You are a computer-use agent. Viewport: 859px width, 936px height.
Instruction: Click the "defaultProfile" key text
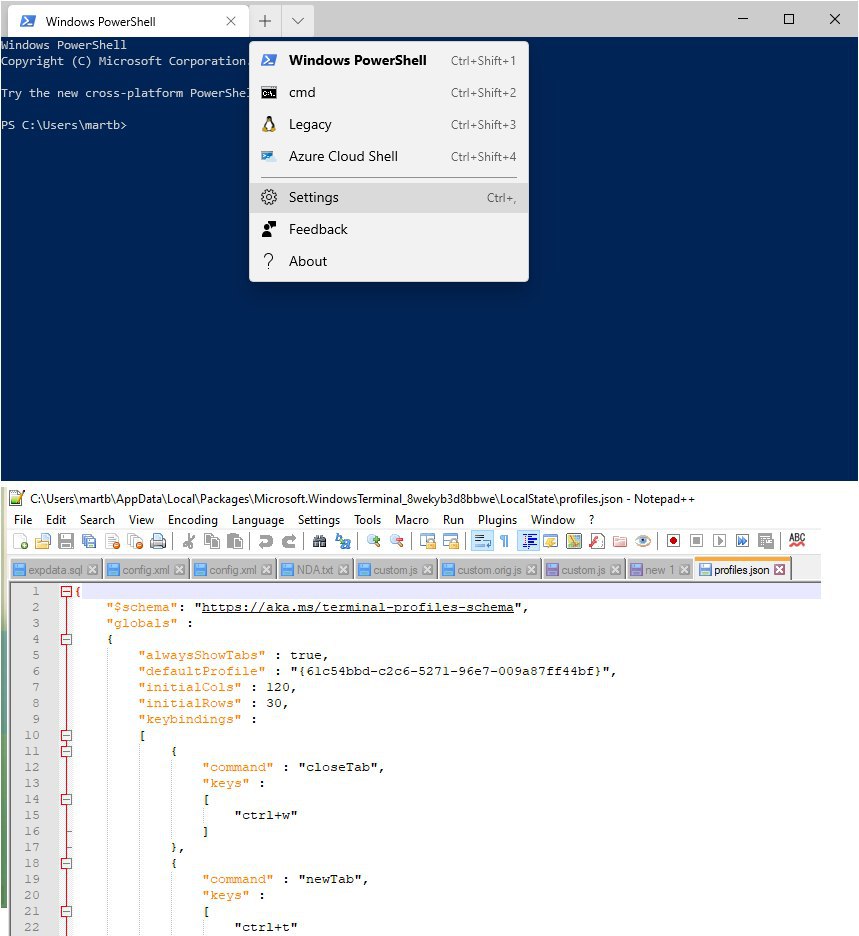tap(202, 671)
